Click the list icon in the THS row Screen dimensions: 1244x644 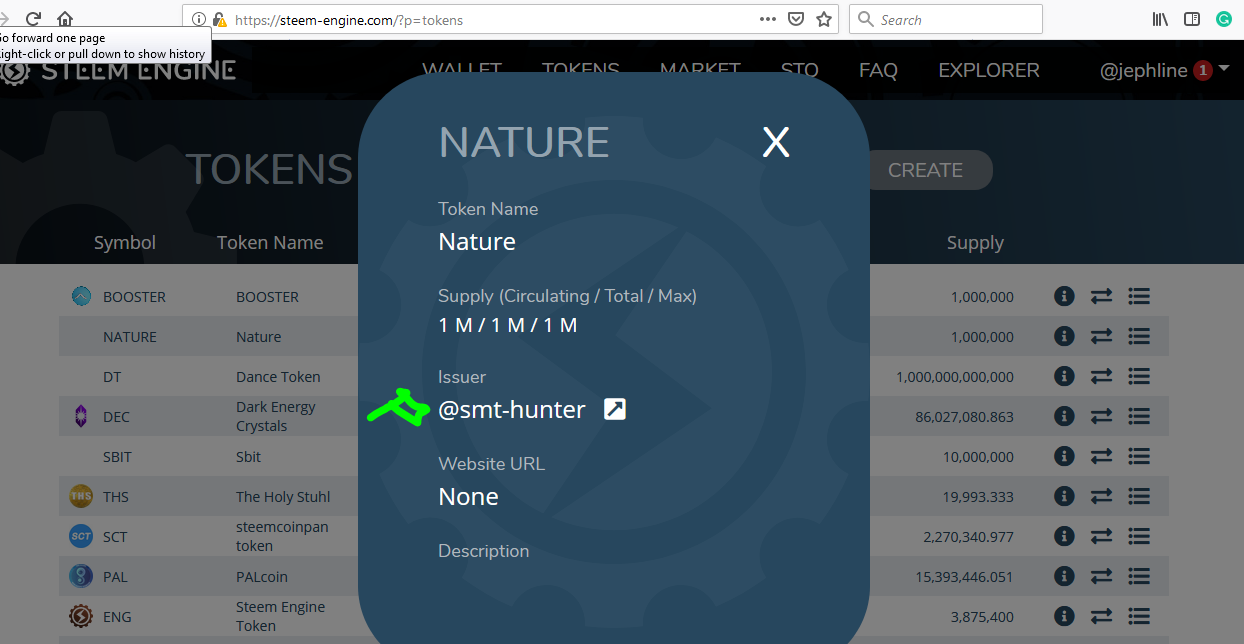(x=1138, y=496)
